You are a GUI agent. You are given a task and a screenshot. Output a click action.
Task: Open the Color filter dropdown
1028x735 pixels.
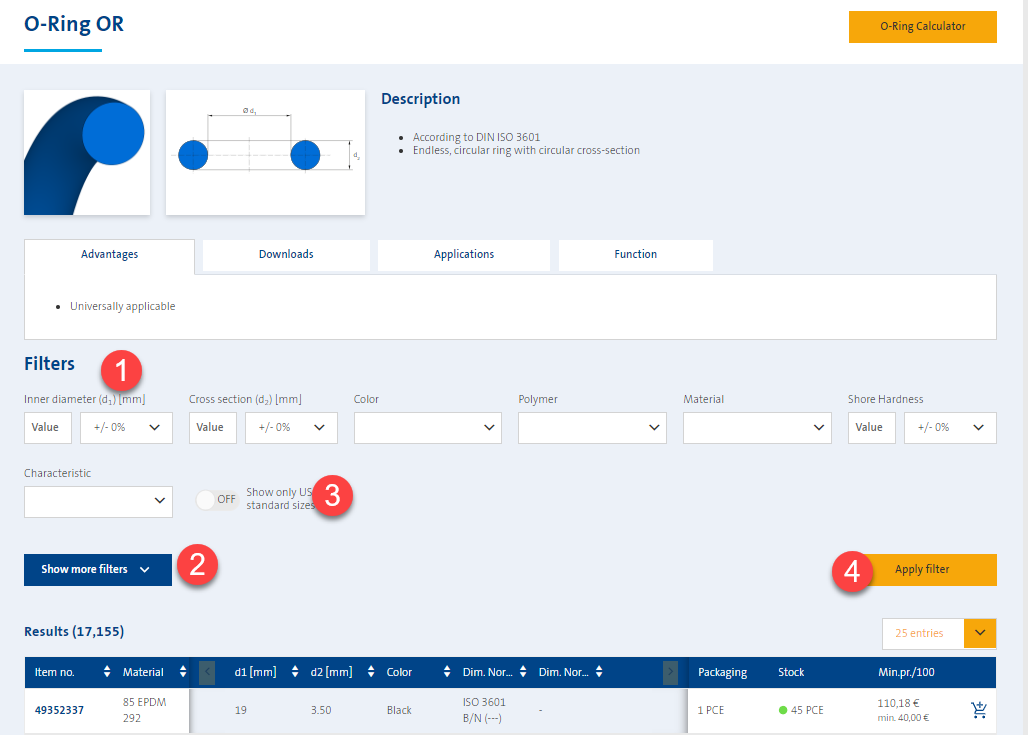(427, 427)
